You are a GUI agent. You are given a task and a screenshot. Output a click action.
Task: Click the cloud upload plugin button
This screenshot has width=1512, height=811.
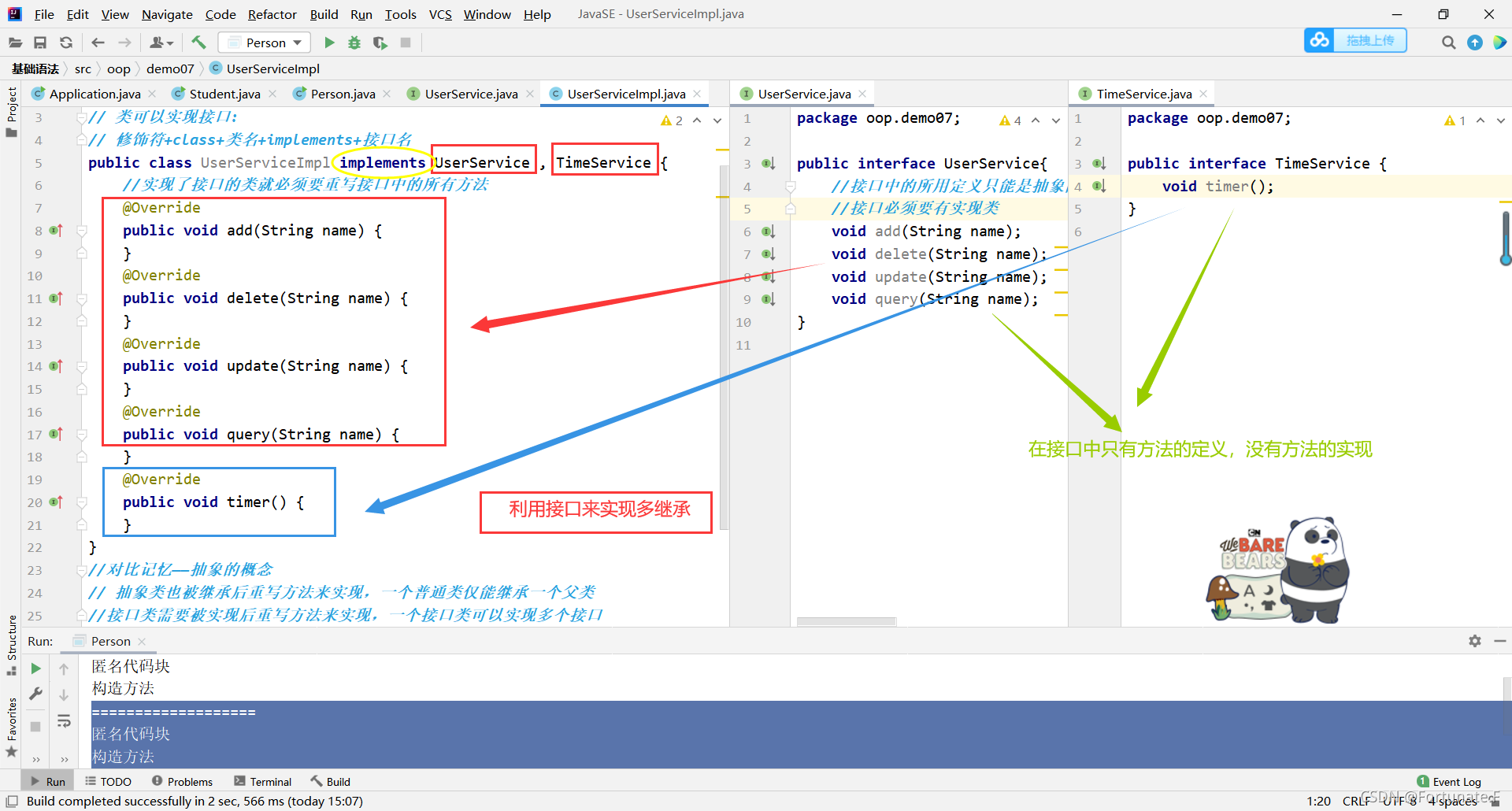(1355, 40)
